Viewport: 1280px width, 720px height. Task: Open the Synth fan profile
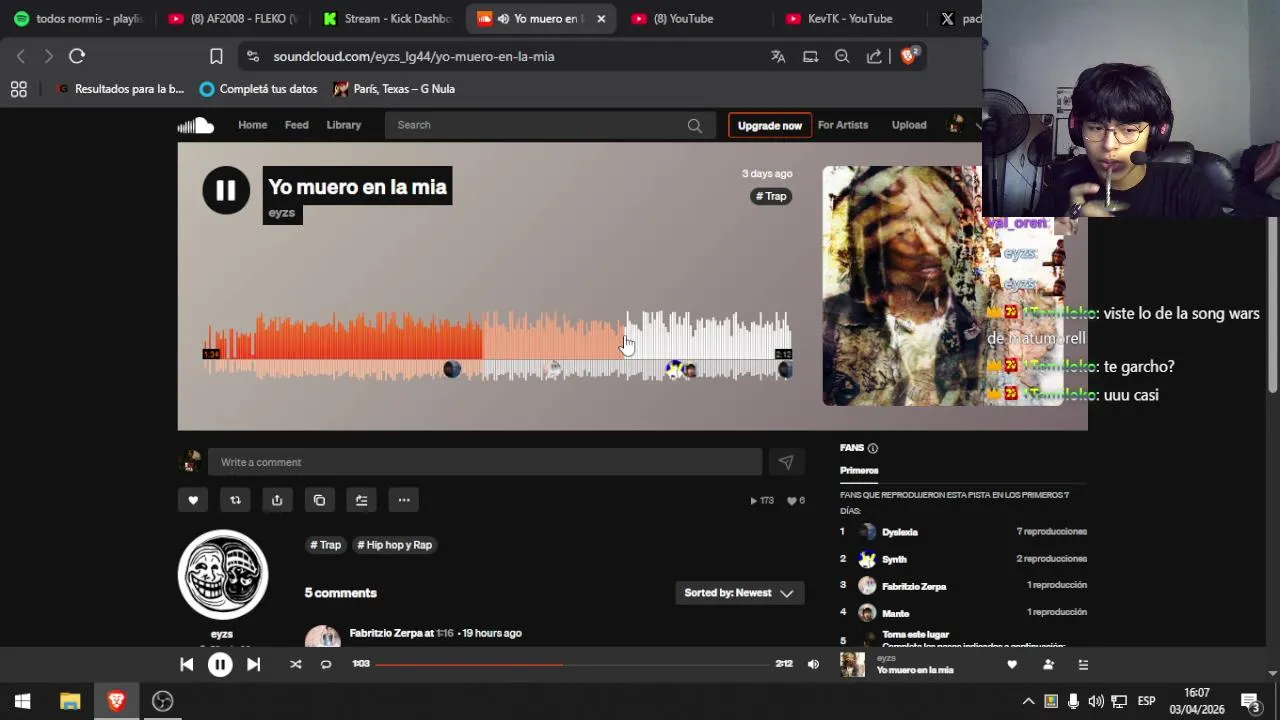894,559
